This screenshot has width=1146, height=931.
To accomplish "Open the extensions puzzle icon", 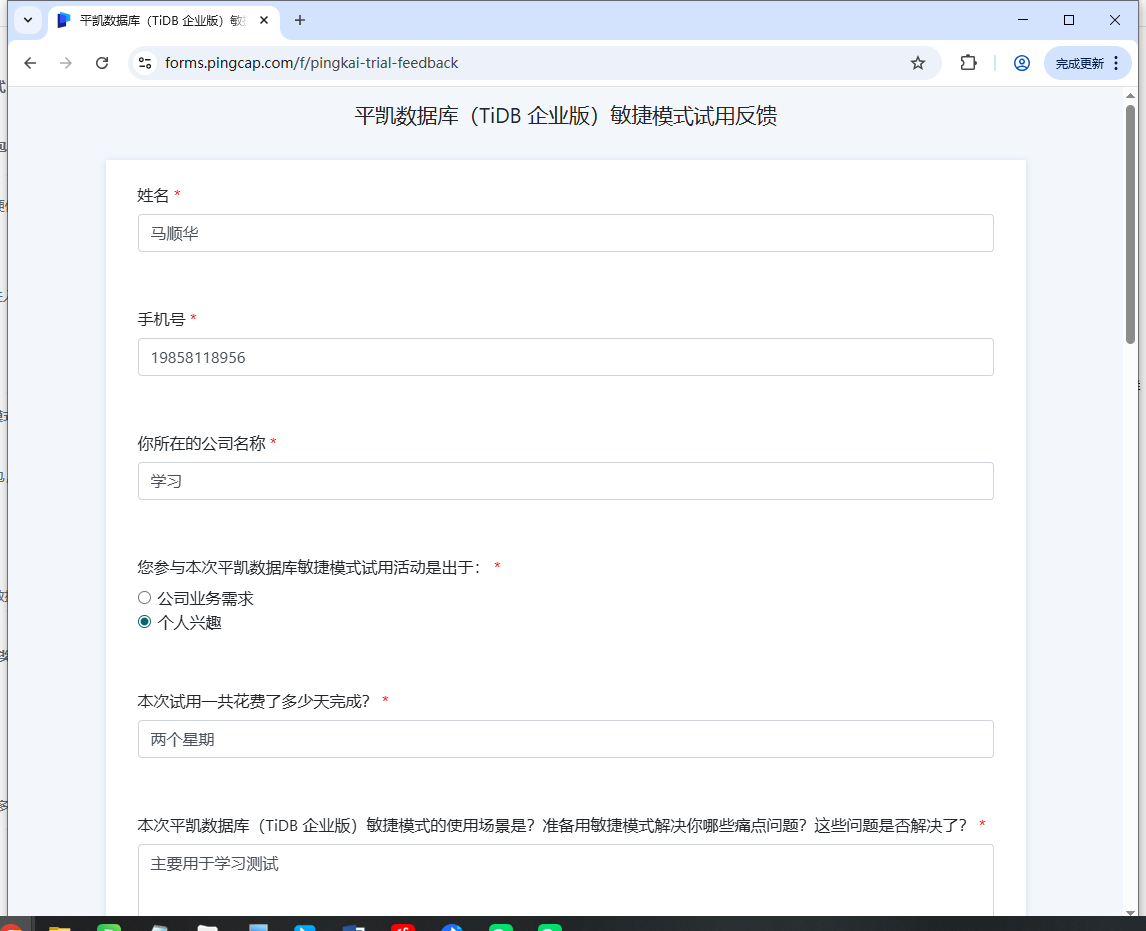I will [967, 63].
